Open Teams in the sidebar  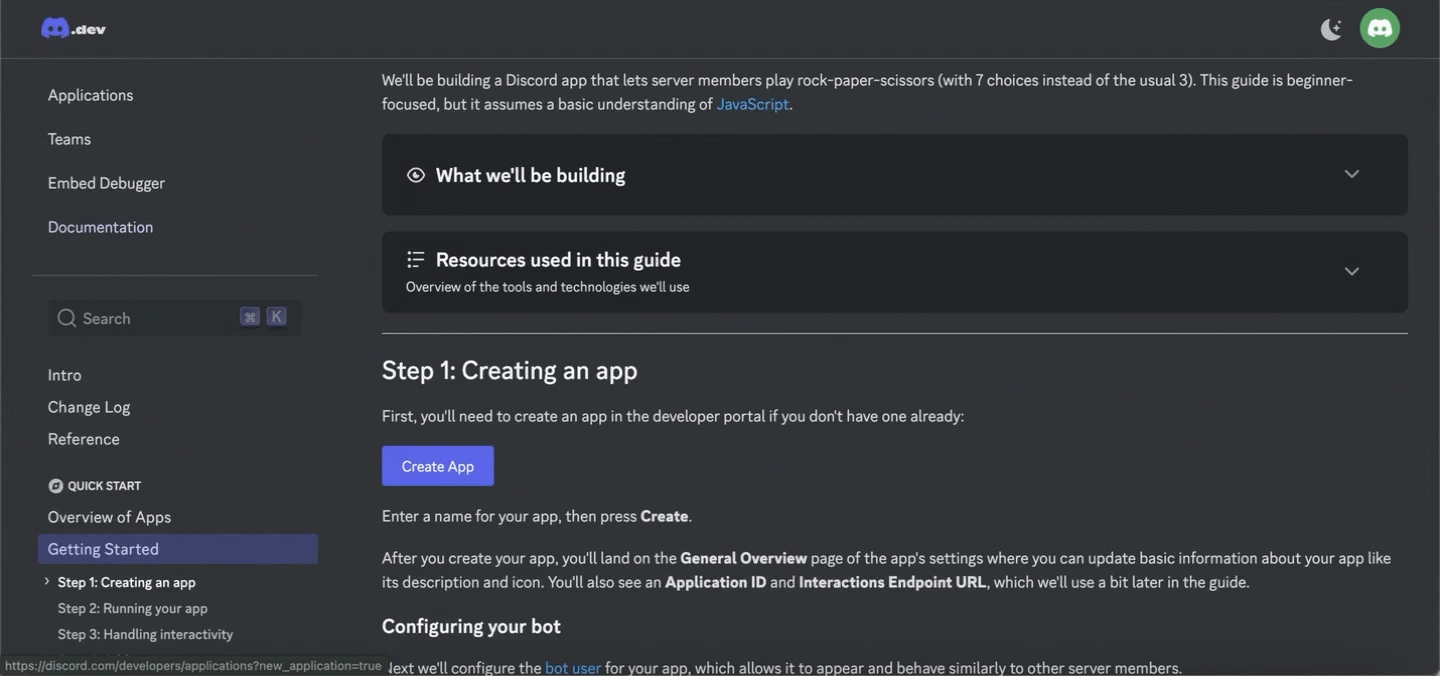click(69, 139)
